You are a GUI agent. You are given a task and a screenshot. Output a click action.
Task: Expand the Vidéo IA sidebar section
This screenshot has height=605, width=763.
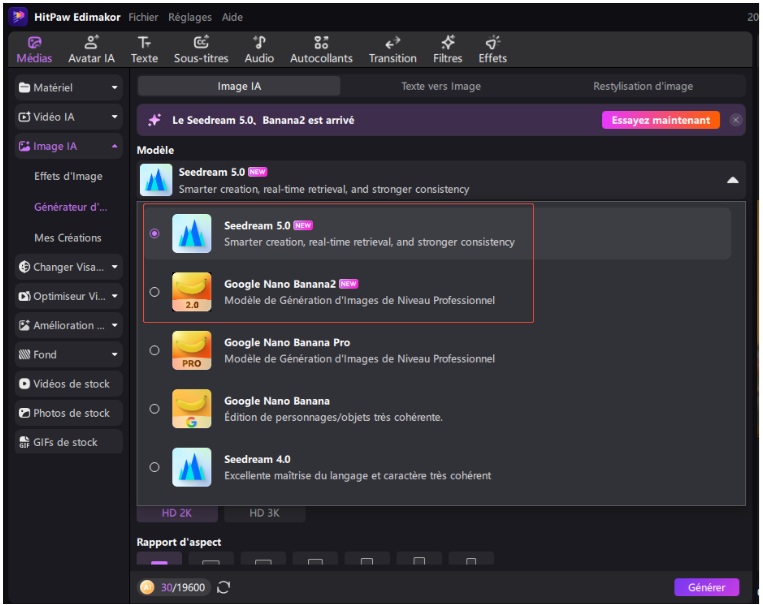coord(69,117)
